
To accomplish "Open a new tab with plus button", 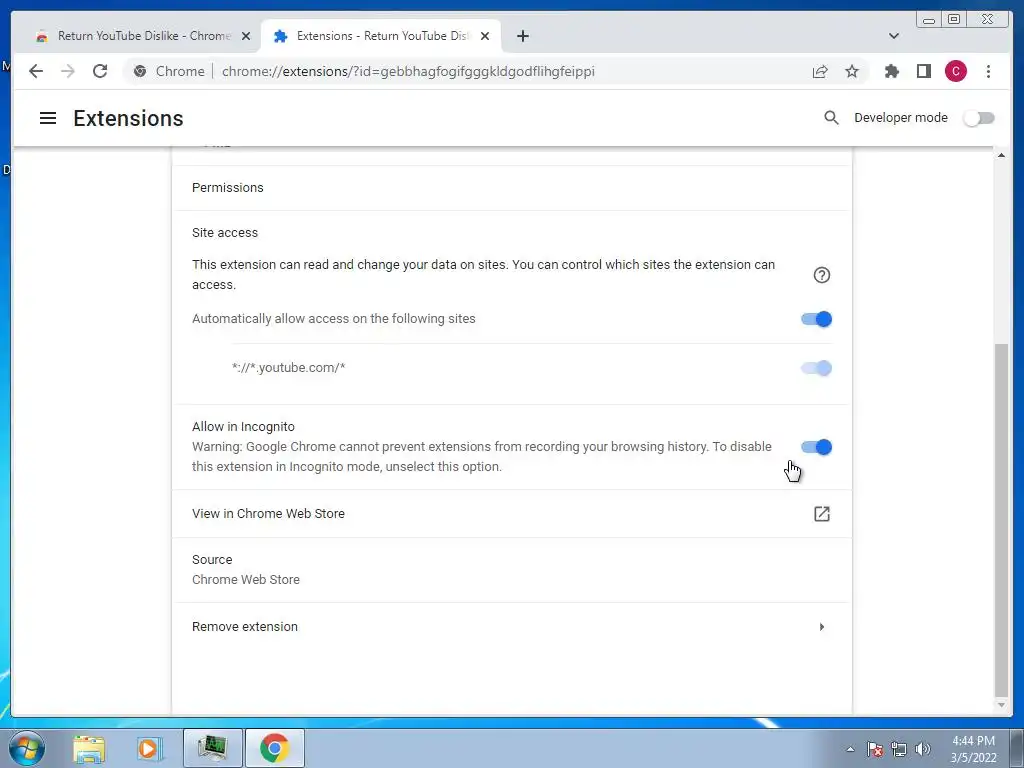I will tap(522, 36).
